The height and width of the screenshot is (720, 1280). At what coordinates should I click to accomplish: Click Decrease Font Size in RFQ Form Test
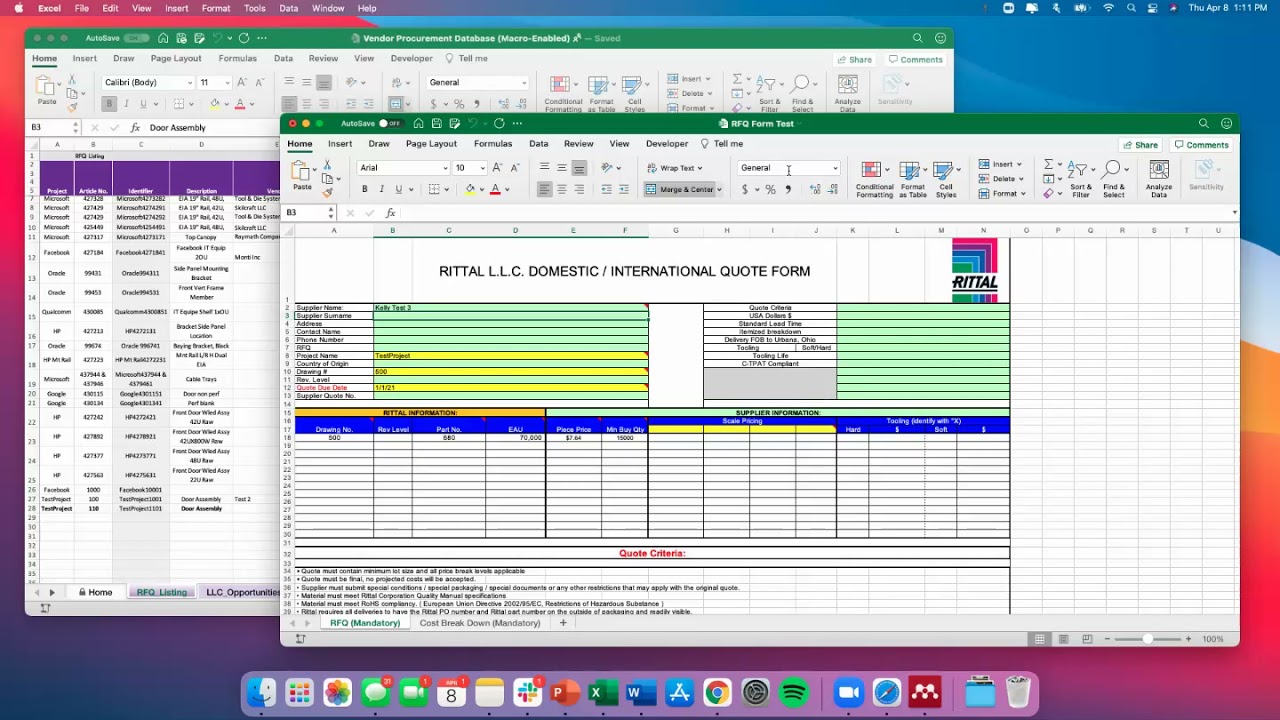(x=515, y=168)
